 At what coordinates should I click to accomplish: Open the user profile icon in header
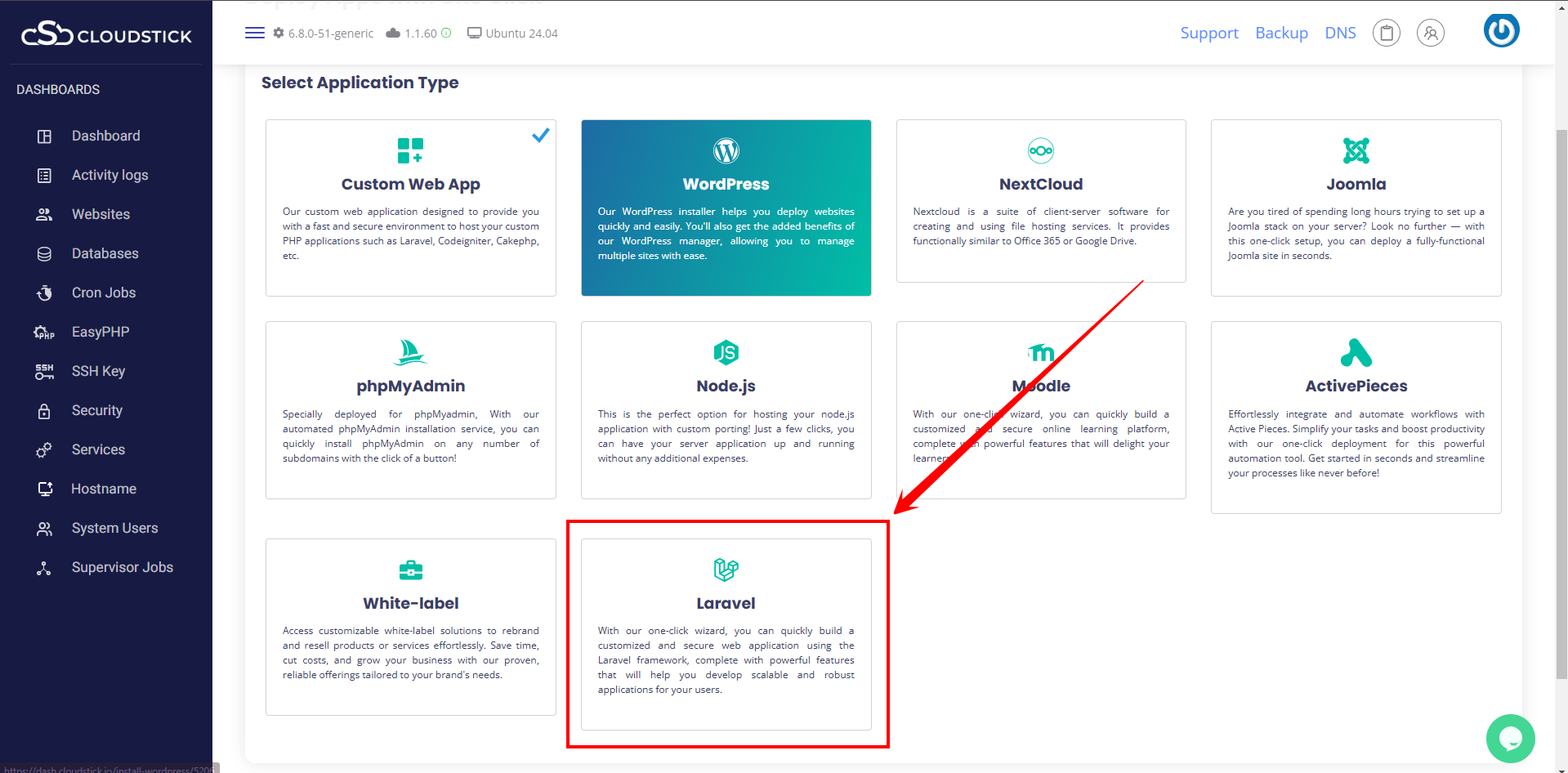1430,33
